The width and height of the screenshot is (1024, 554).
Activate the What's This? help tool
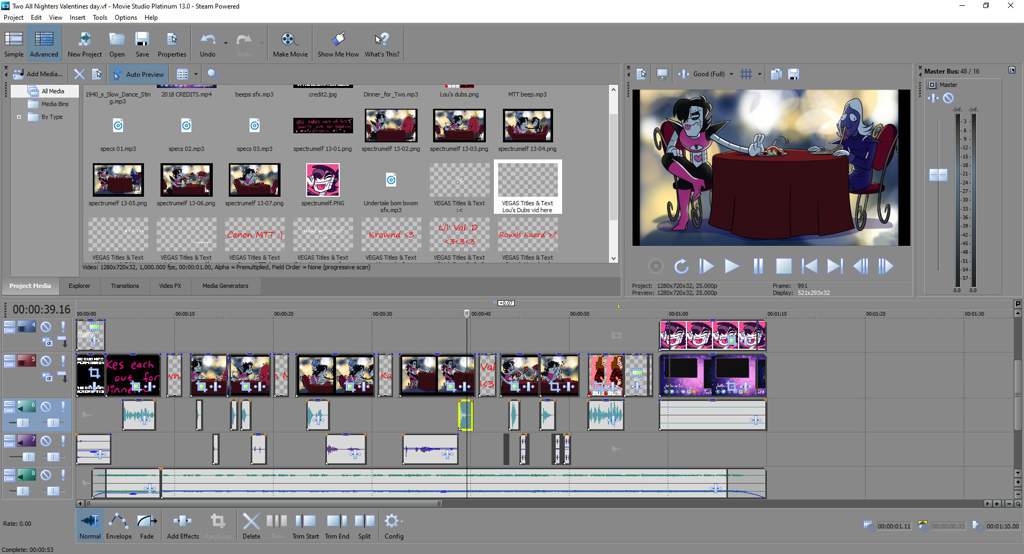coord(381,44)
